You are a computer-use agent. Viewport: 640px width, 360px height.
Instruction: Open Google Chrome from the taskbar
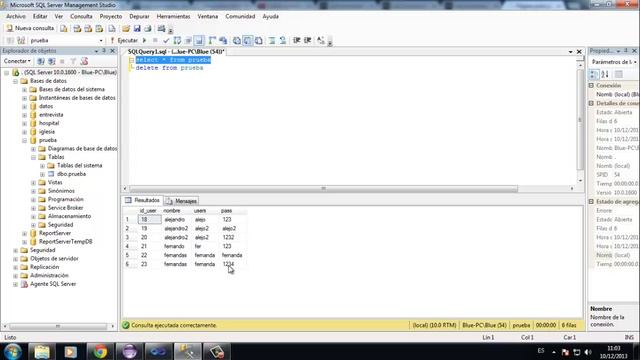(x=100, y=351)
